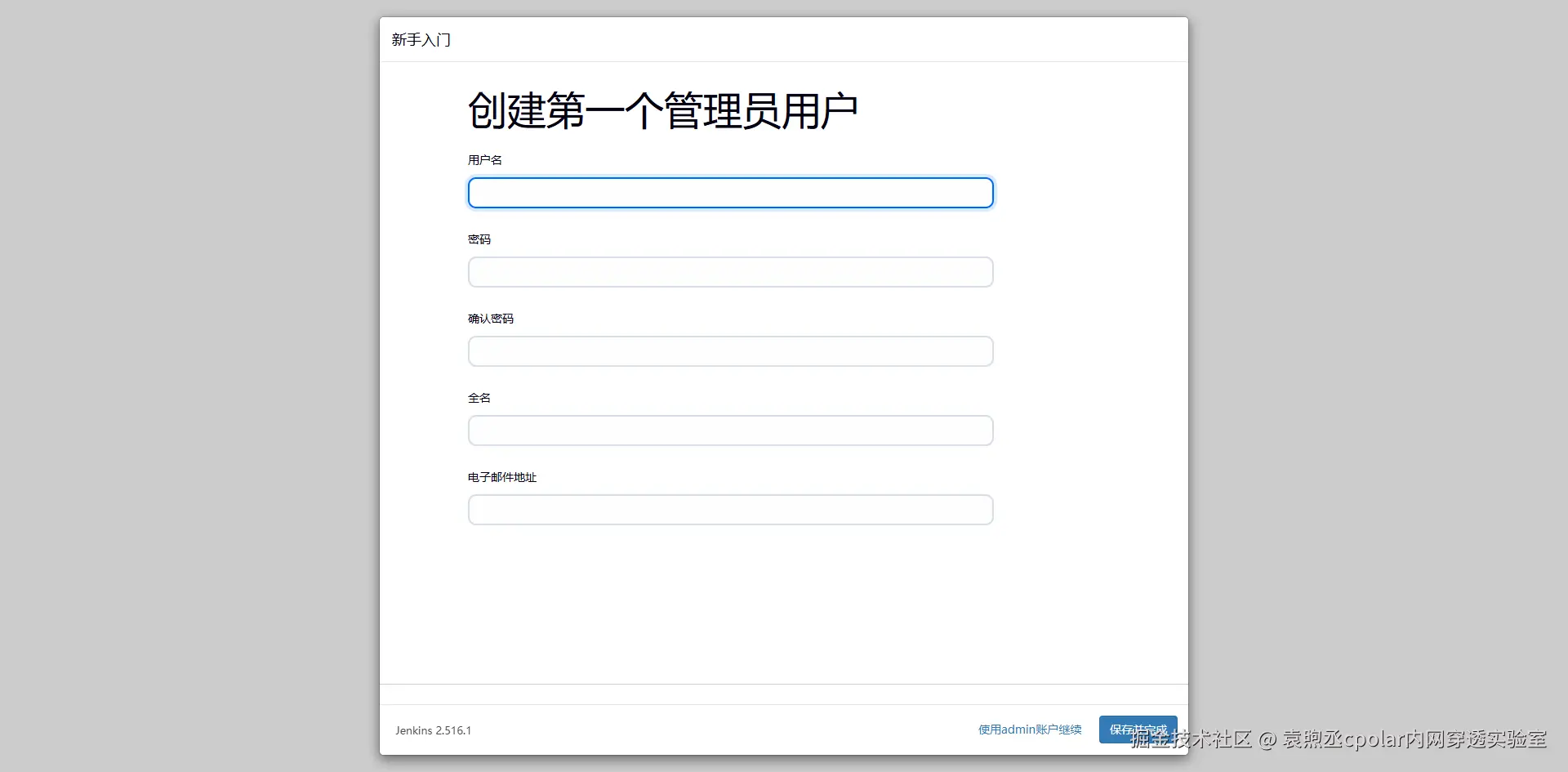
Task: Click the 使用admin账户继续 link
Action: [1030, 730]
